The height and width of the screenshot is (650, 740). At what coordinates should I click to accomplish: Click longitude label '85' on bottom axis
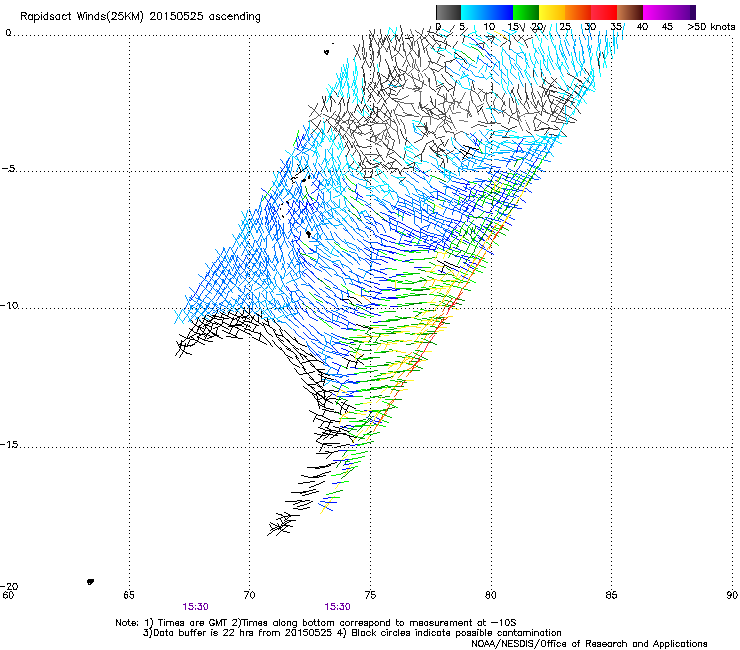tap(611, 595)
